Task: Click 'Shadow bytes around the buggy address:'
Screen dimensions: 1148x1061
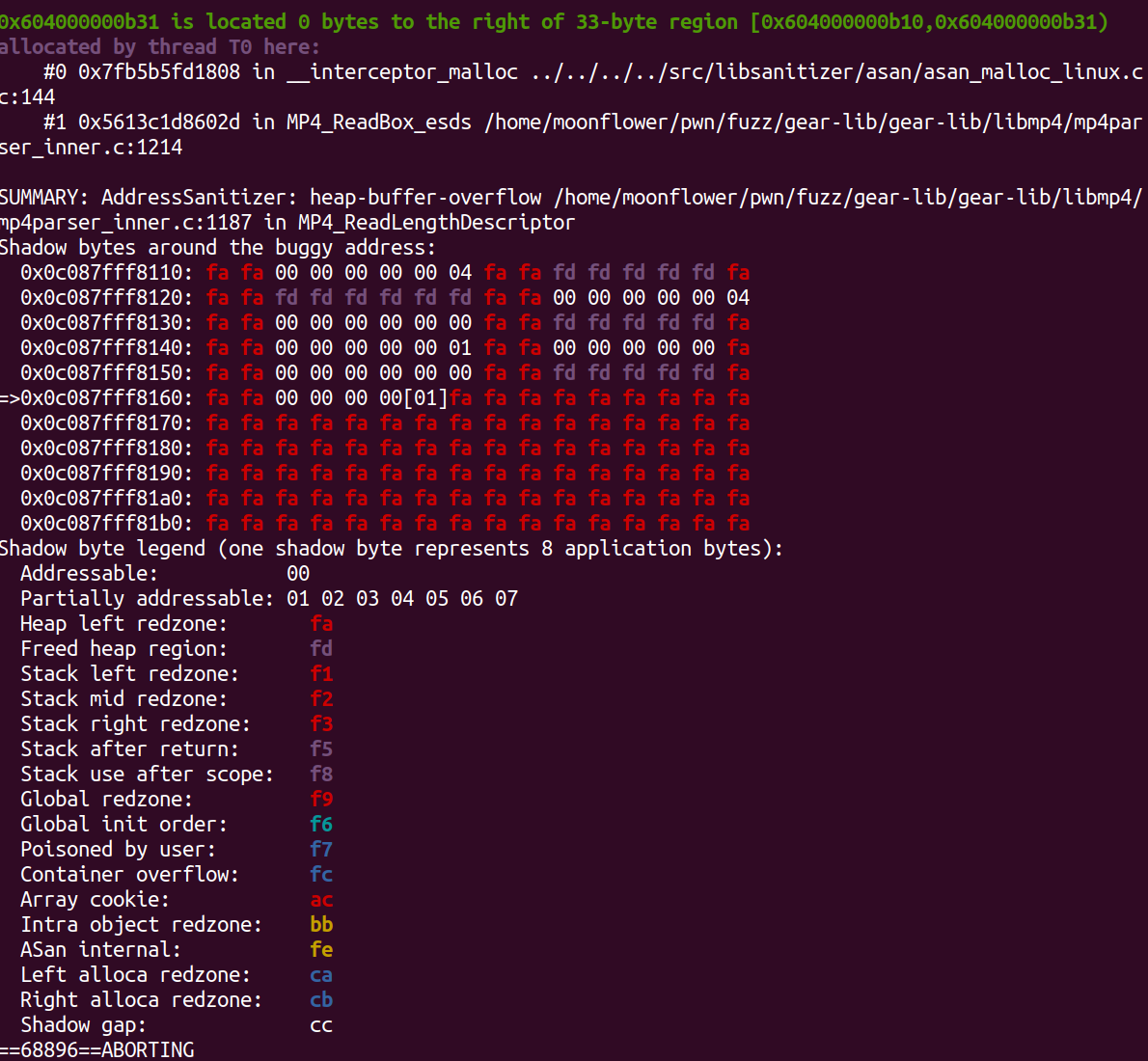Action: coord(217,248)
